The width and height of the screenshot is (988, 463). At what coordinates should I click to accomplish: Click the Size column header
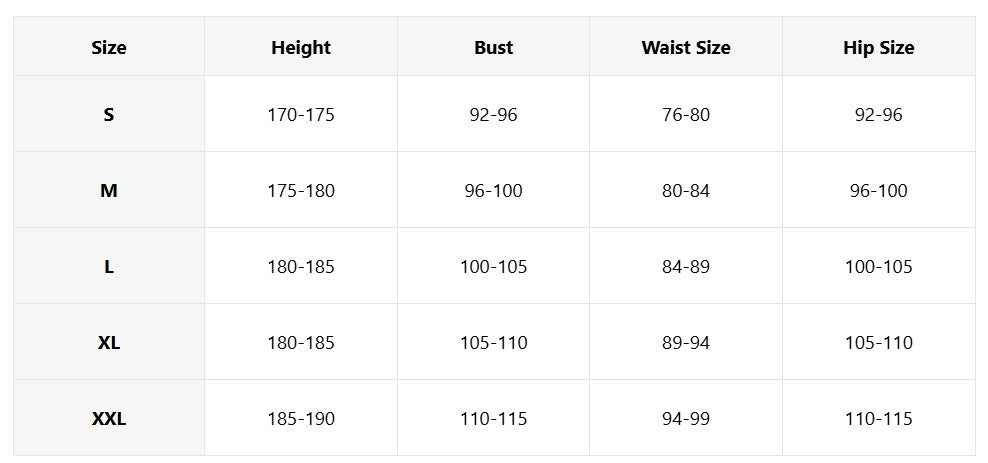(x=108, y=47)
